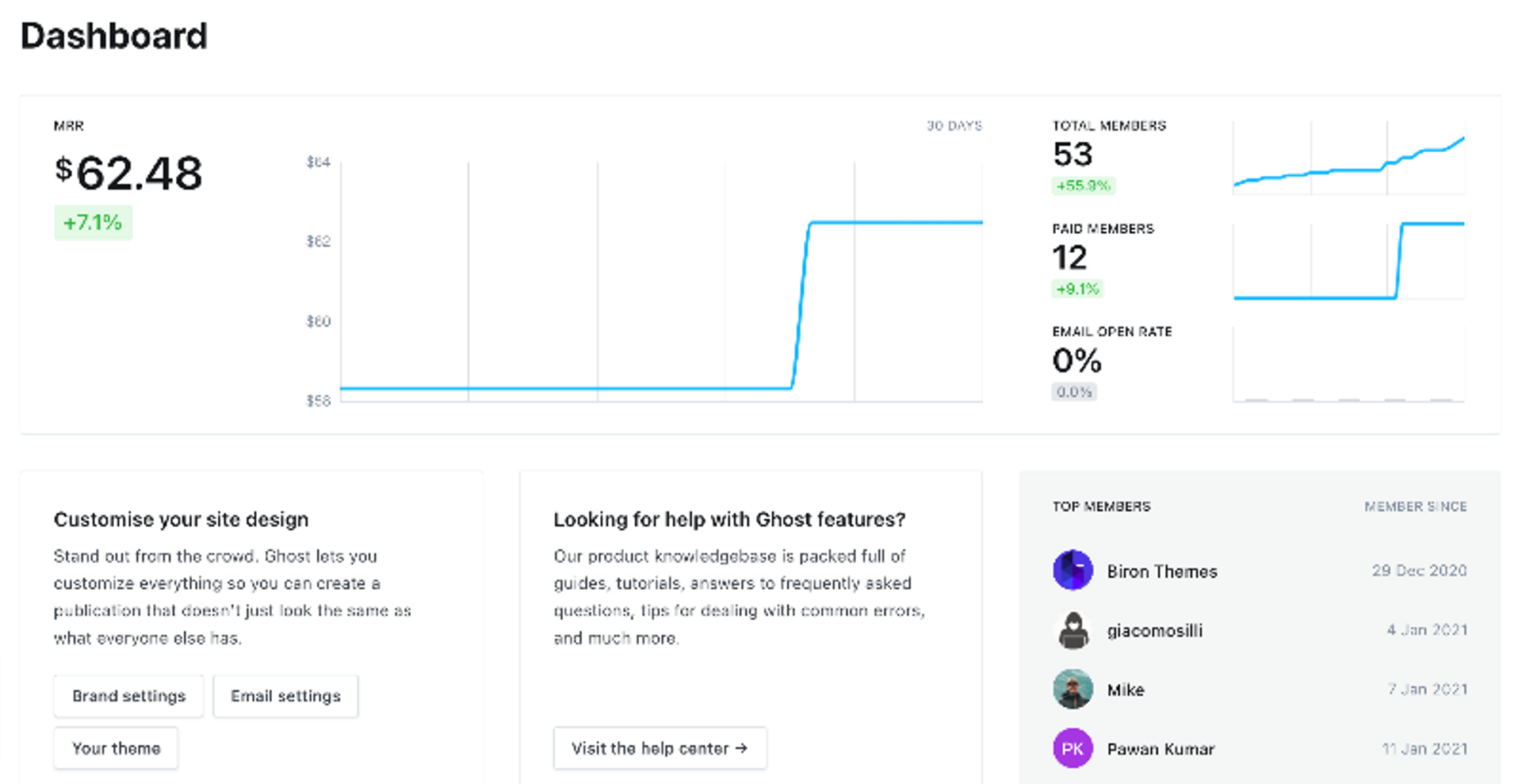This screenshot has height=784, width=1522.
Task: Select Biron Themes member name
Action: pos(1162,572)
